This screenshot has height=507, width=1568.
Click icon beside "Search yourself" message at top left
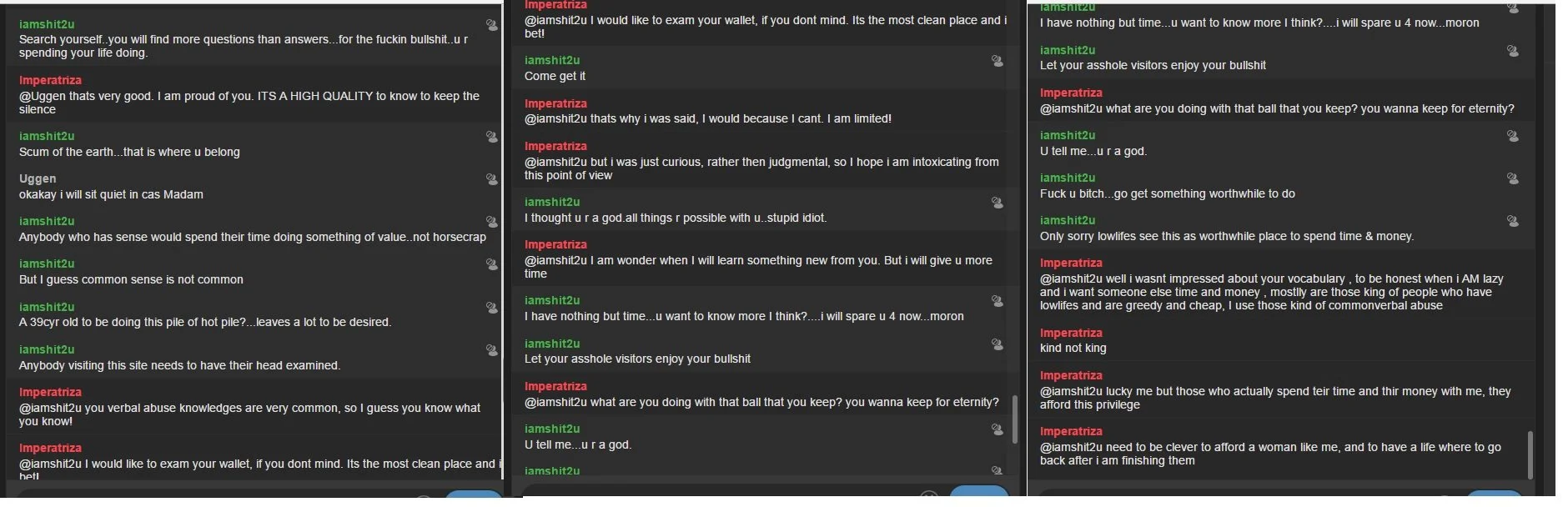tap(492, 25)
